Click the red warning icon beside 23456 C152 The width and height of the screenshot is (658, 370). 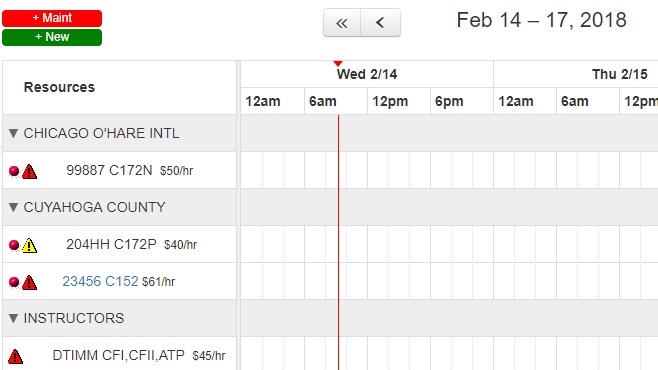click(29, 282)
